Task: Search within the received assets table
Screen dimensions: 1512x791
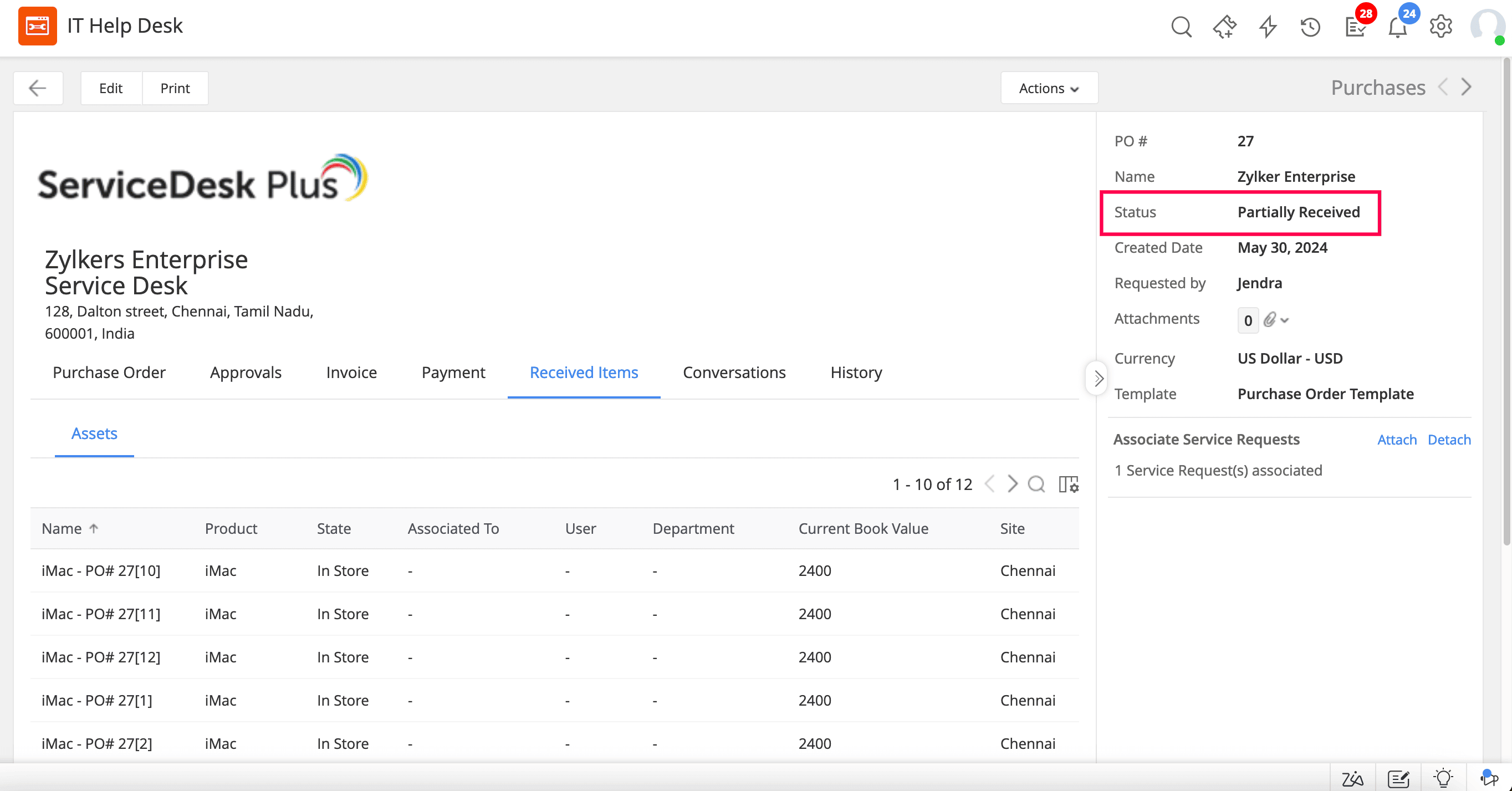Action: [1036, 484]
